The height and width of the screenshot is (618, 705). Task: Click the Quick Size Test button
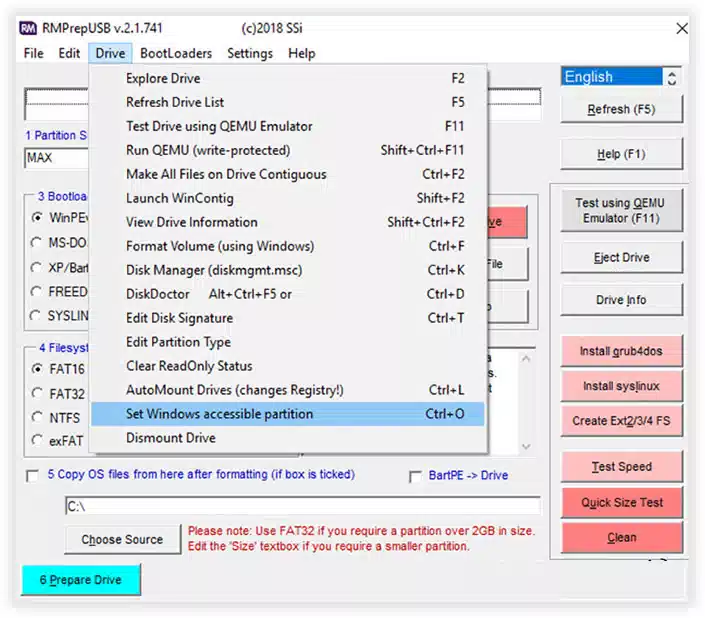(621, 502)
